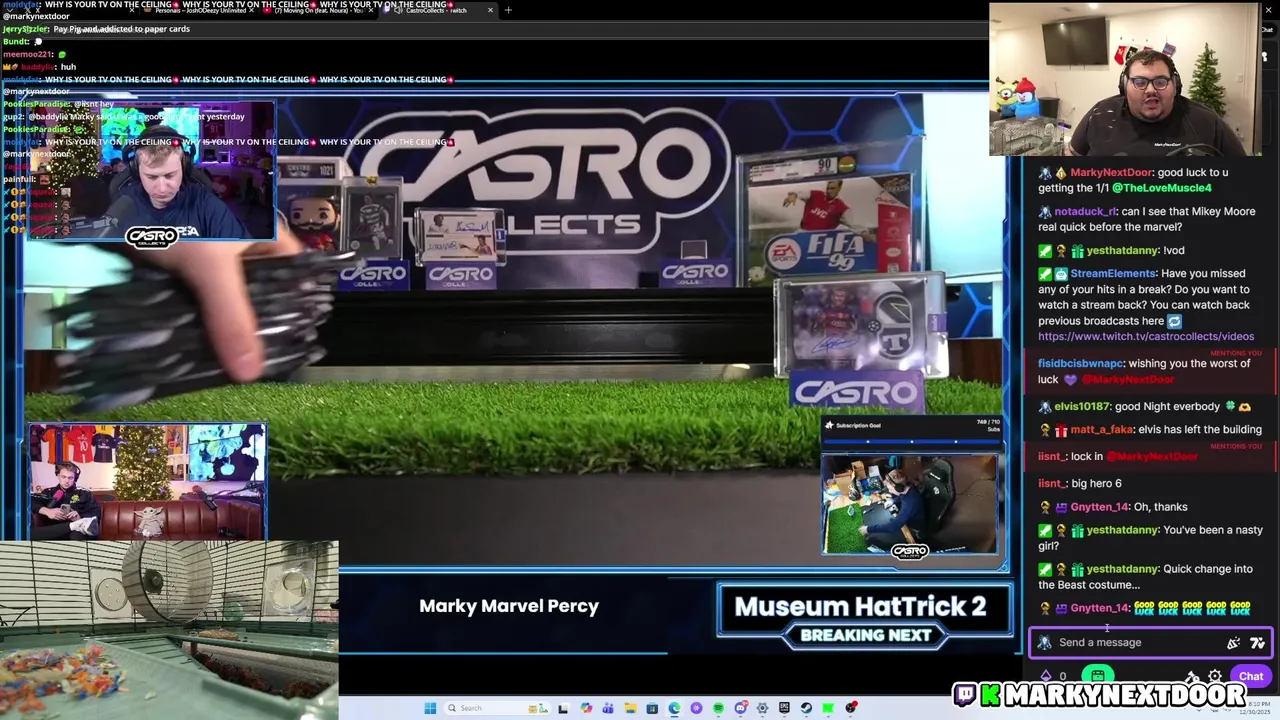Open Microsoft Store from the taskbar
This screenshot has height=720, width=1280.
click(x=652, y=708)
